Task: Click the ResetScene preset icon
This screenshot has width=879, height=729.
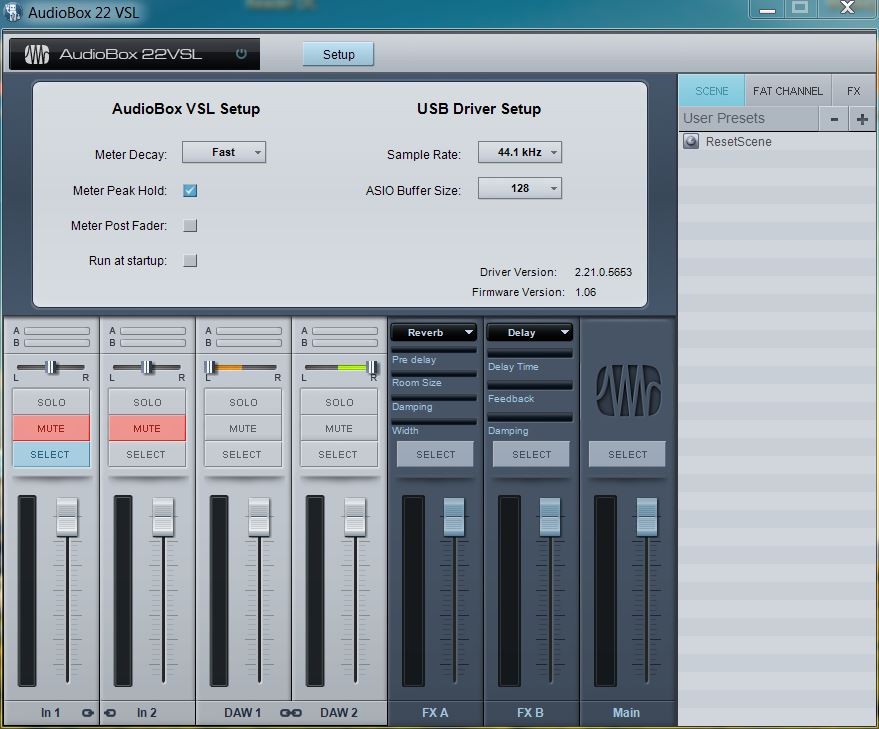Action: point(691,141)
